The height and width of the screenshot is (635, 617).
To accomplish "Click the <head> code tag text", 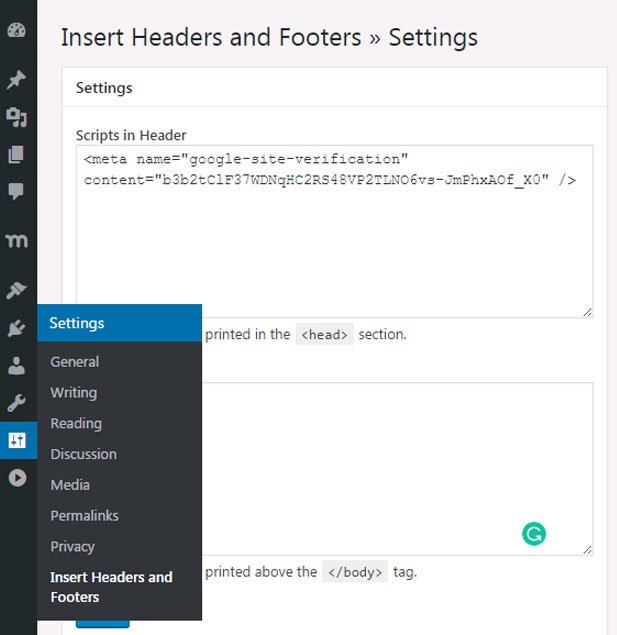I will coord(324,335).
